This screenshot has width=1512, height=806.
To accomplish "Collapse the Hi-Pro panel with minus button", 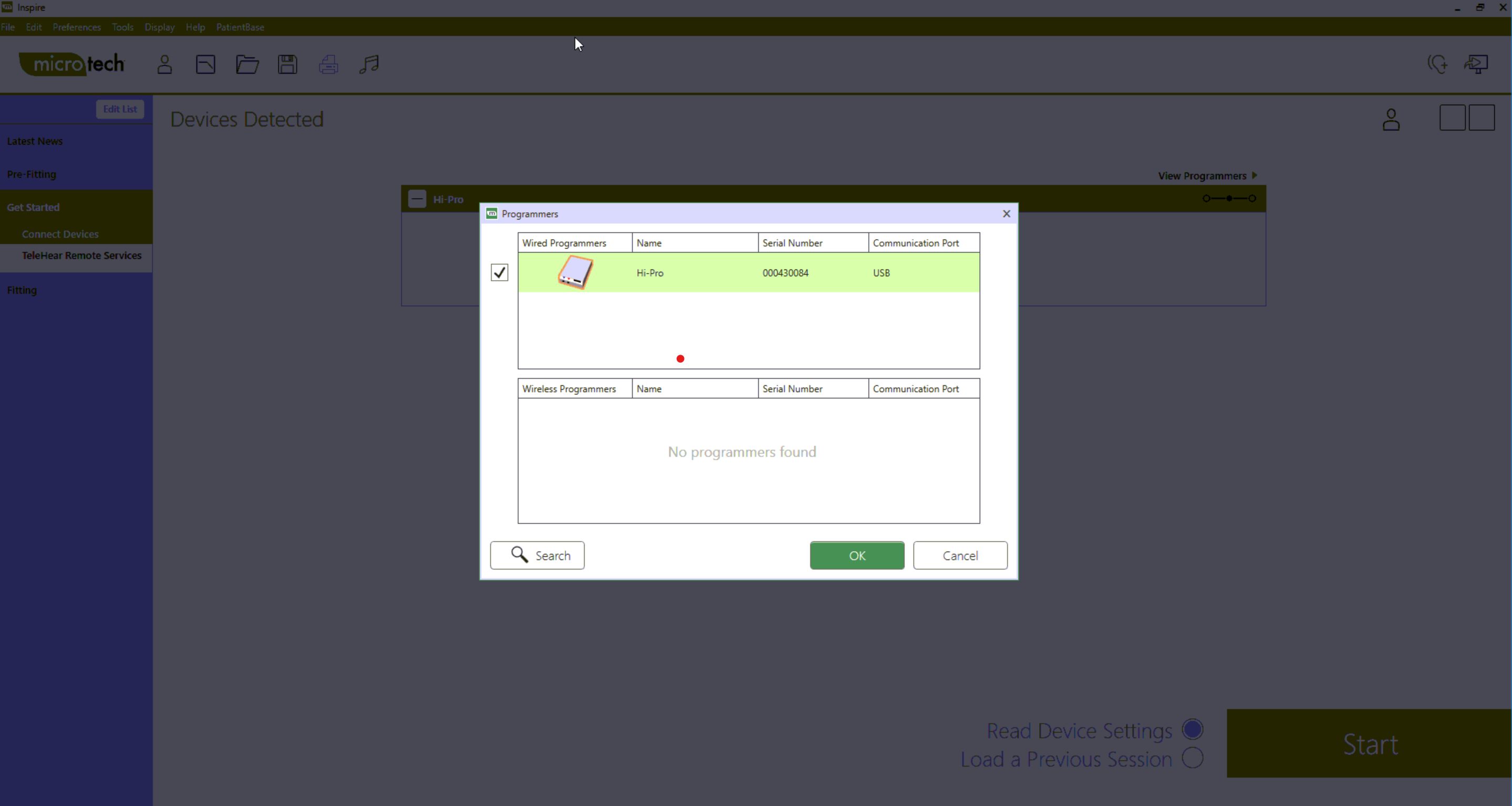I will pos(417,199).
